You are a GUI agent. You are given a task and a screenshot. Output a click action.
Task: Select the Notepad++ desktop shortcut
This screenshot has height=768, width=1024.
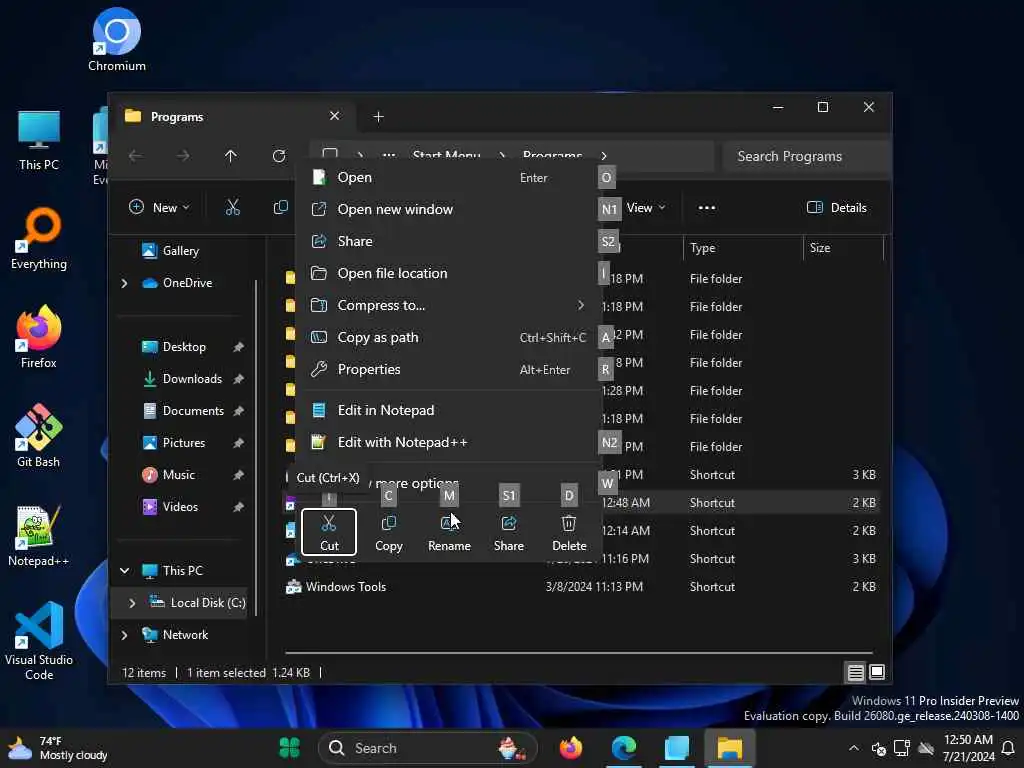pyautogui.click(x=39, y=536)
